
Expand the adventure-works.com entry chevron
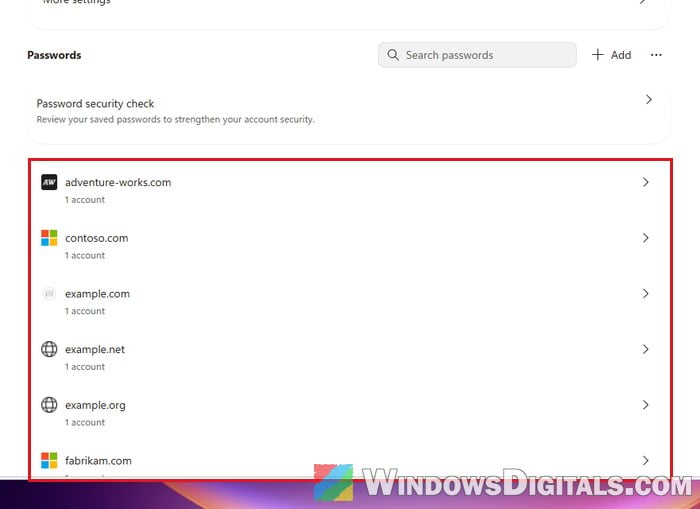646,182
